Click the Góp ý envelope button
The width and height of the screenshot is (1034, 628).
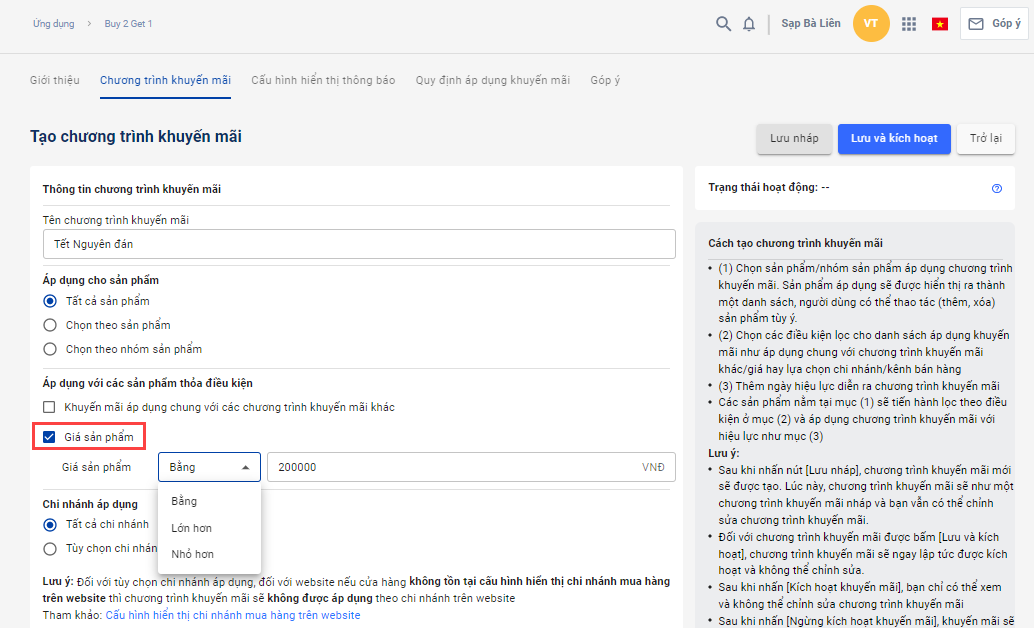[x=994, y=24]
